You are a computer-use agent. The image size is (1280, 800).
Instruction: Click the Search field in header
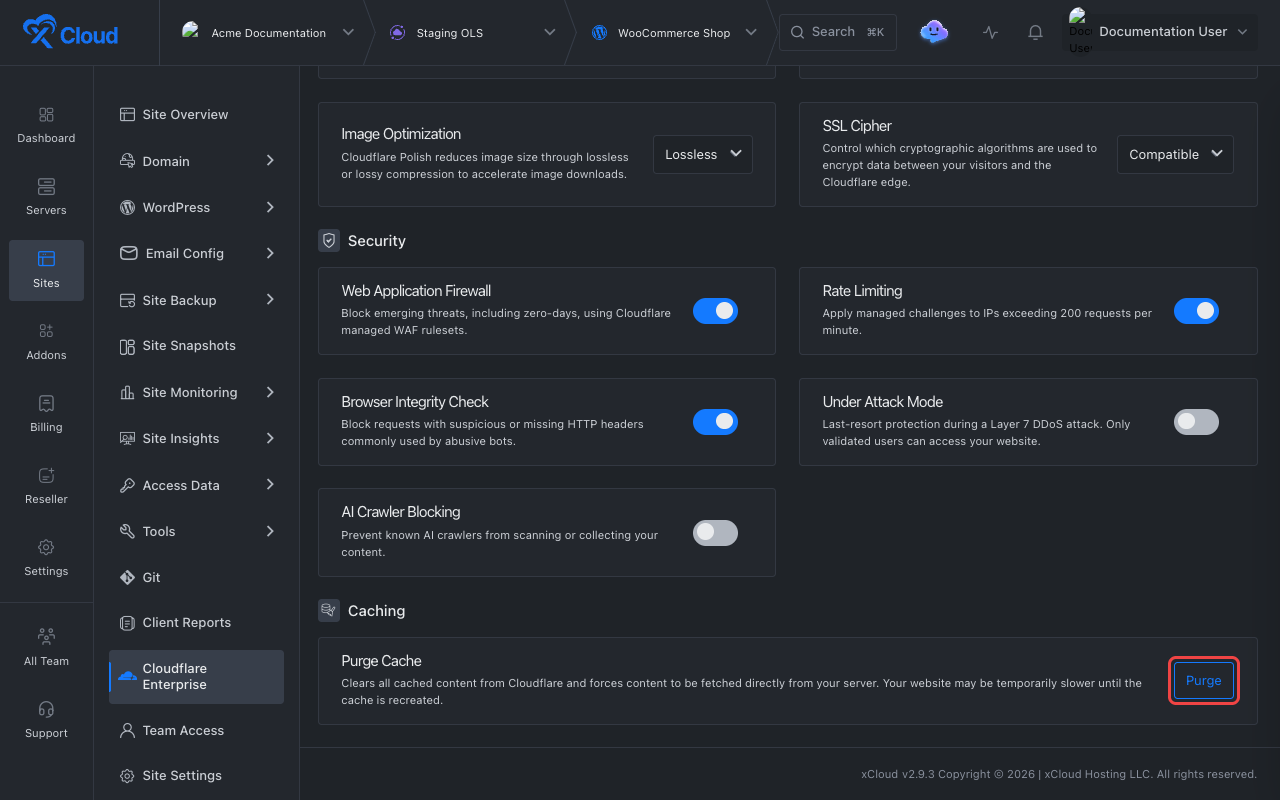838,32
